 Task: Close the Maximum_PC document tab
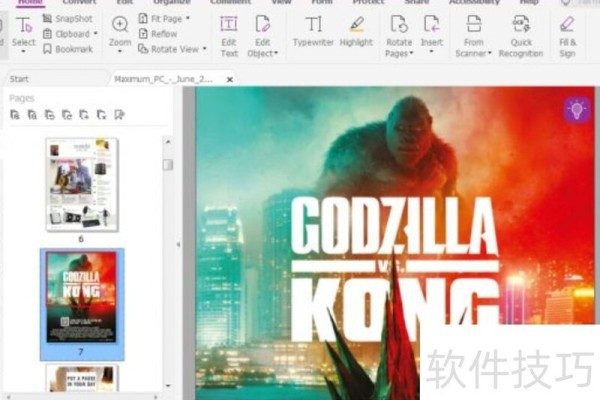(230, 80)
